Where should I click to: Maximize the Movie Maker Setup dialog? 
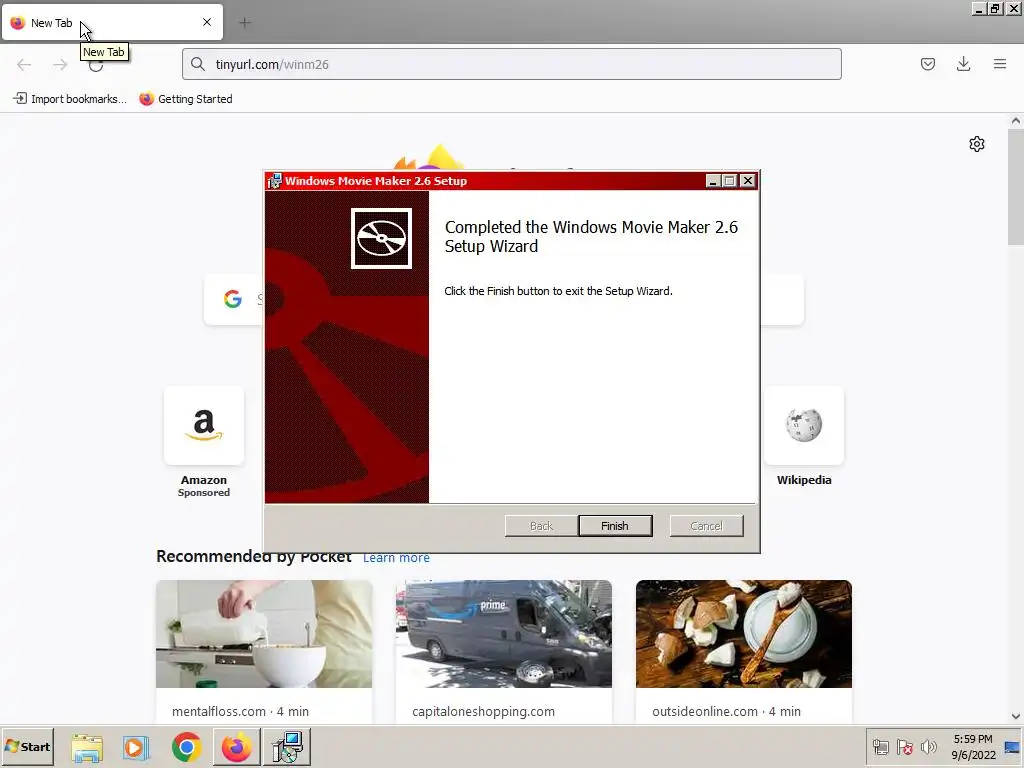tap(730, 181)
